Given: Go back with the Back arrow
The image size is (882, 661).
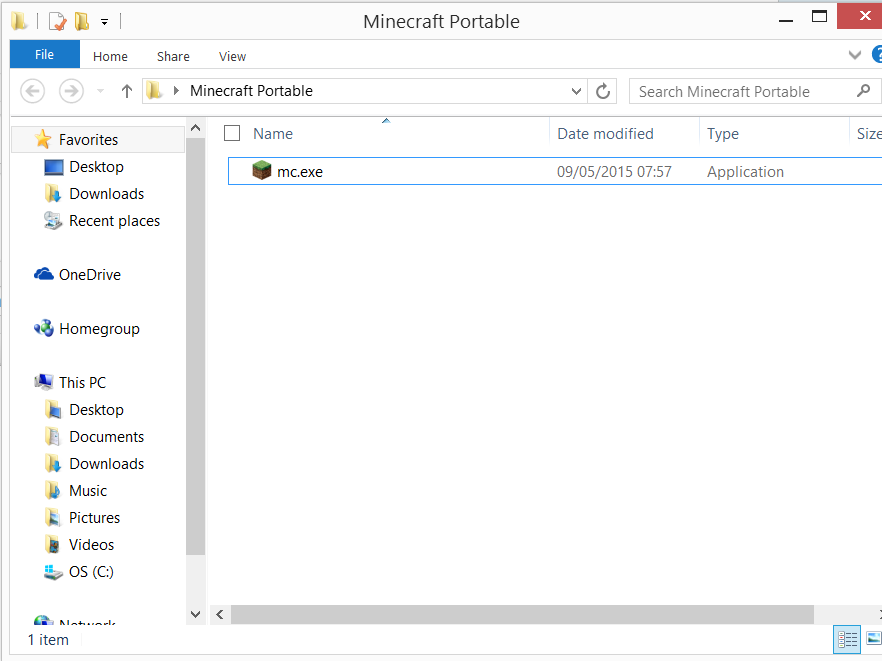Looking at the screenshot, I should pos(33,91).
